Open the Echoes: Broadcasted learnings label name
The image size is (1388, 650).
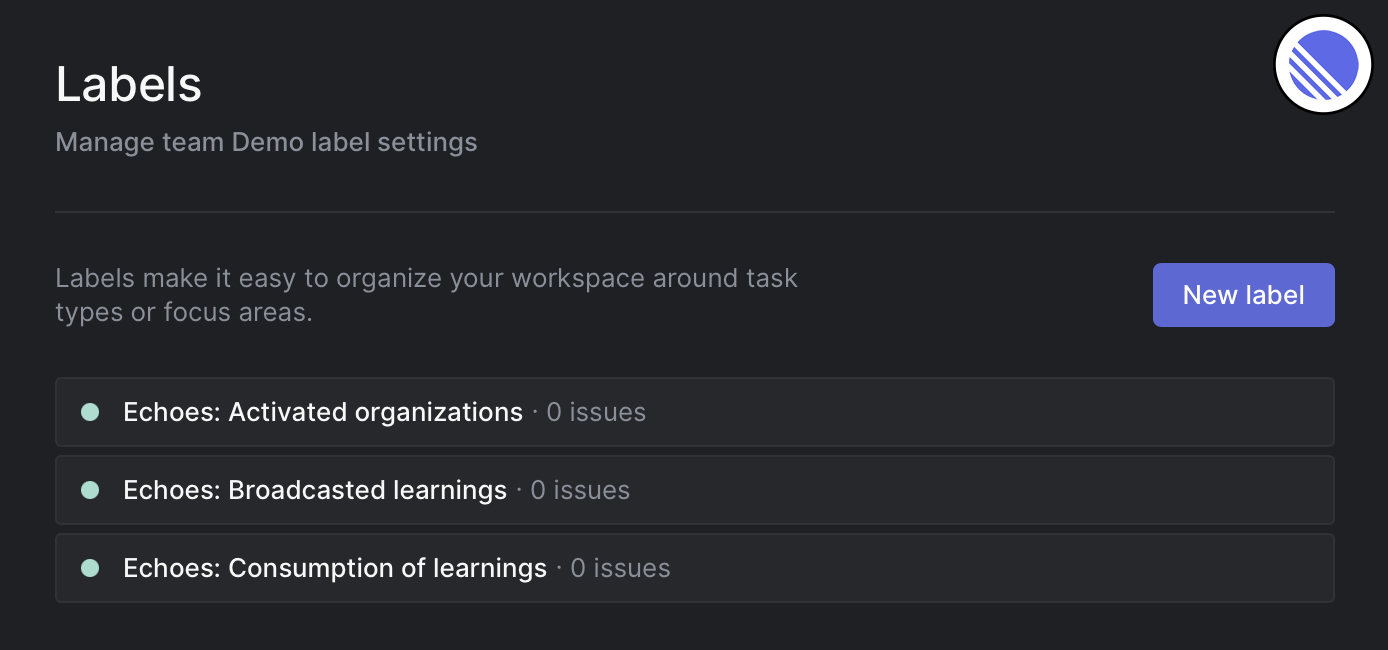(315, 490)
